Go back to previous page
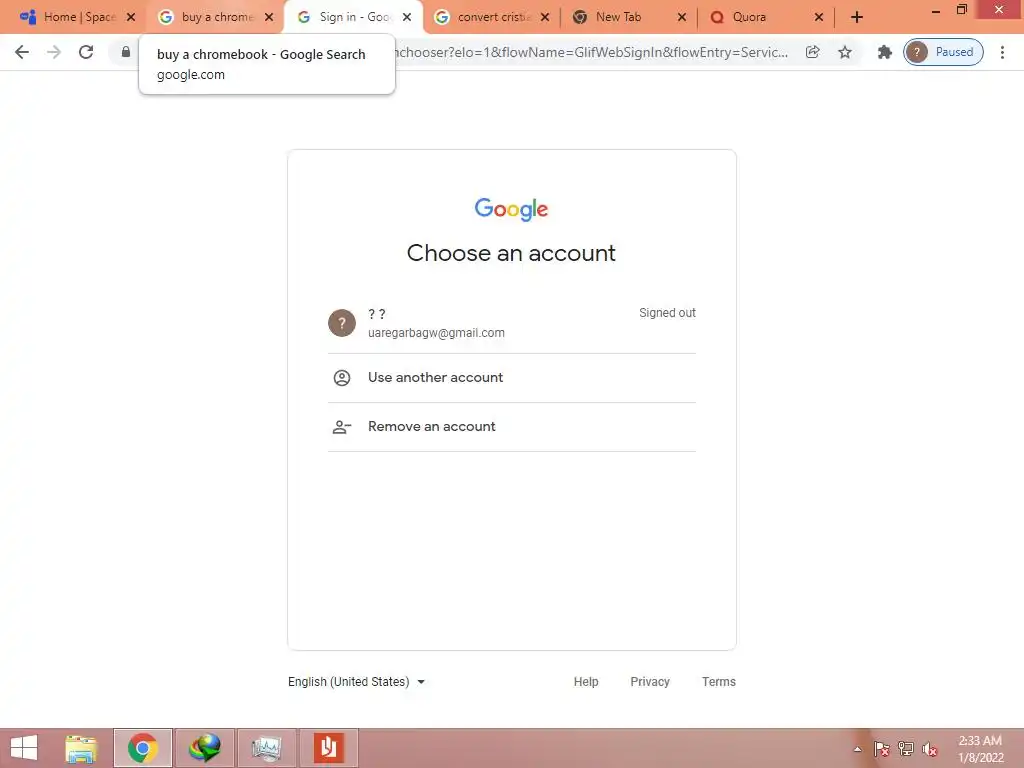Screen dimensions: 1024x768 [x=22, y=52]
